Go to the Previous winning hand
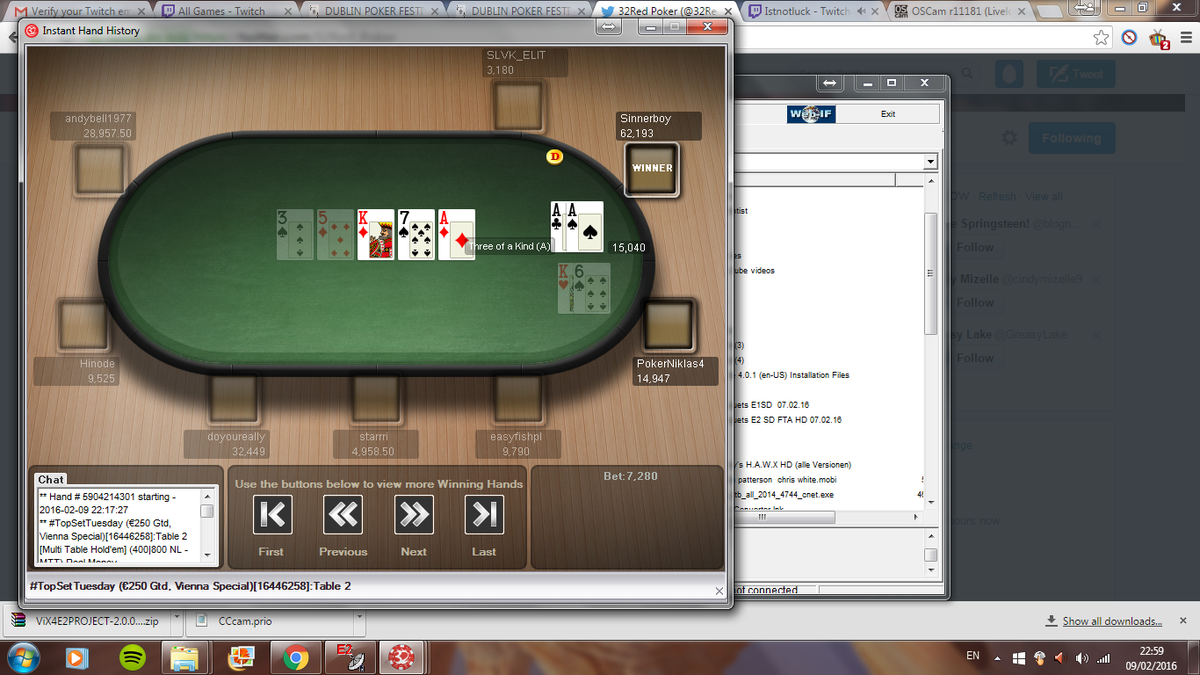 point(343,515)
